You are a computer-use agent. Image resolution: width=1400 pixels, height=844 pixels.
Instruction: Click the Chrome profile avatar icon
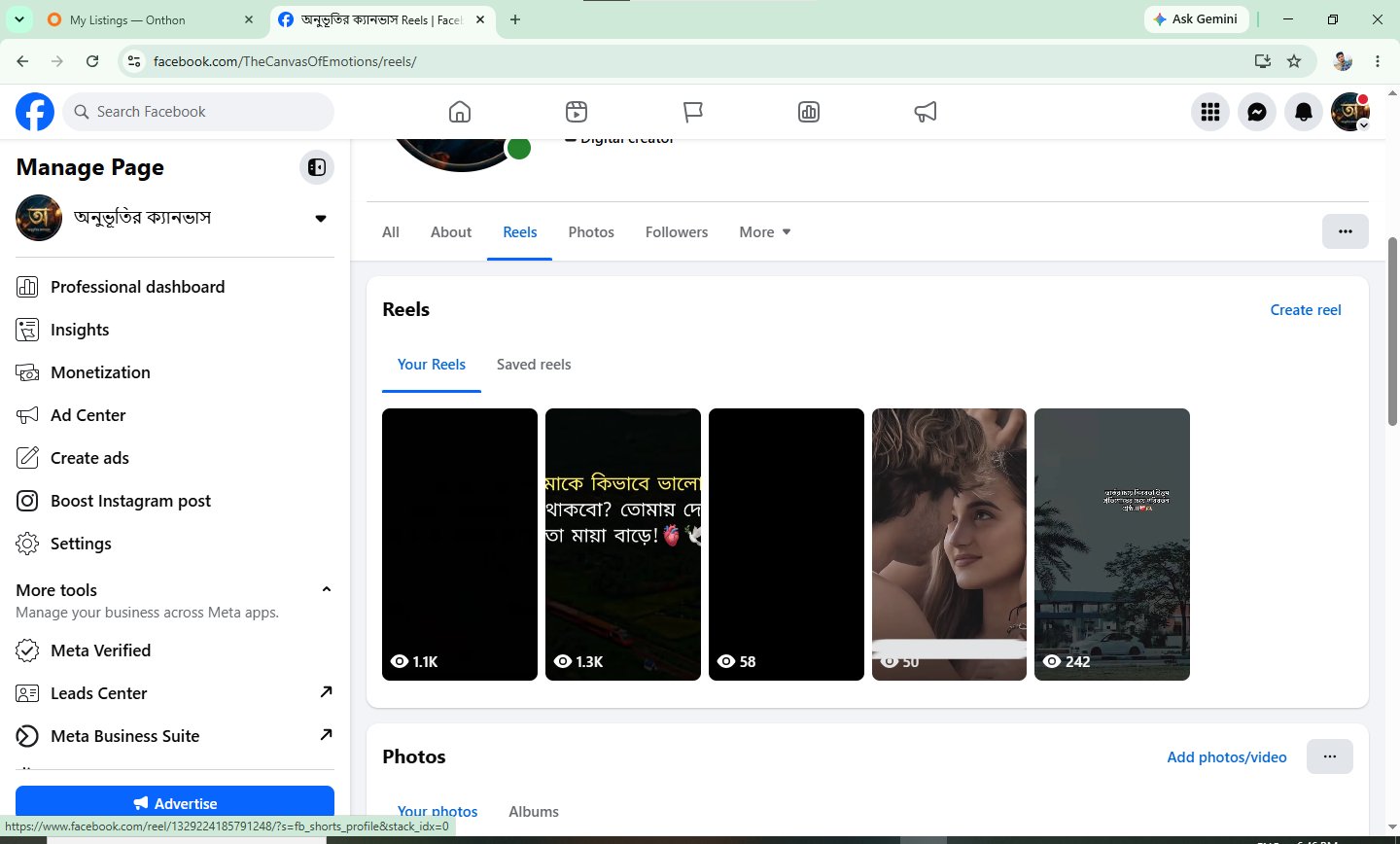[x=1343, y=61]
